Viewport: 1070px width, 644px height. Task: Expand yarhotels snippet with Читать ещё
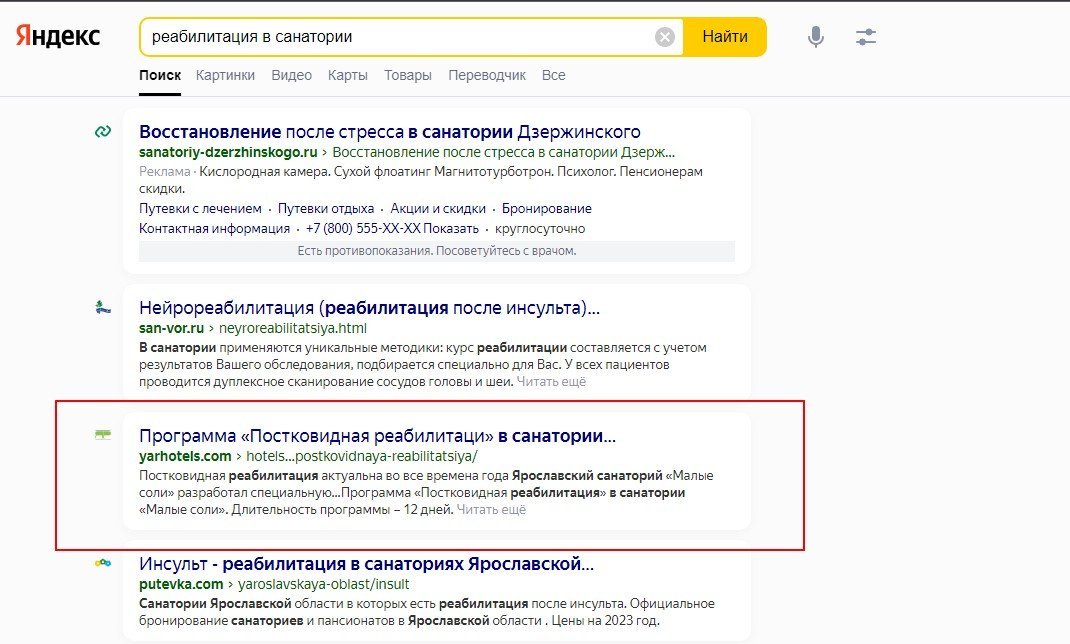coord(491,510)
